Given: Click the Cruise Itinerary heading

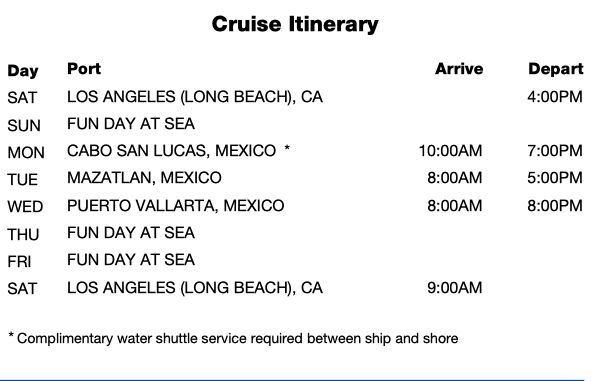Looking at the screenshot, I should coord(295,25).
